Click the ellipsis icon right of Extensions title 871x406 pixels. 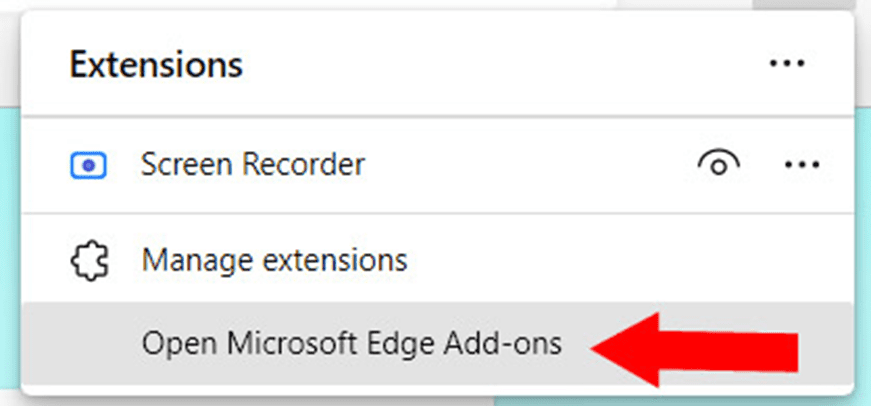pyautogui.click(x=787, y=65)
